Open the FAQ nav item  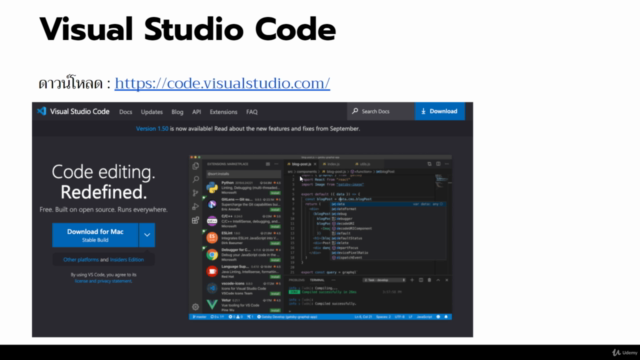tap(251, 112)
